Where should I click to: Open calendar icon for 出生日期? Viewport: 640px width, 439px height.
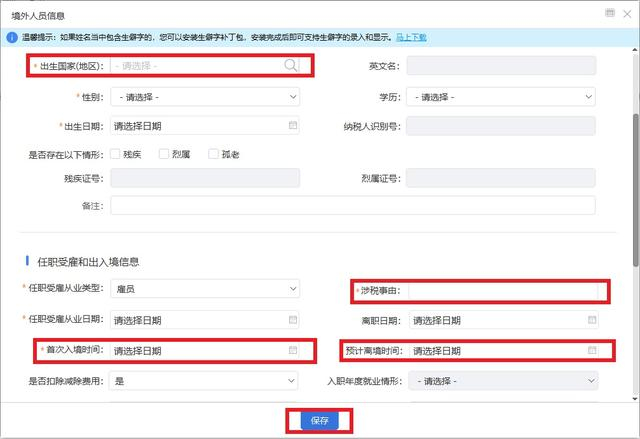[293, 125]
